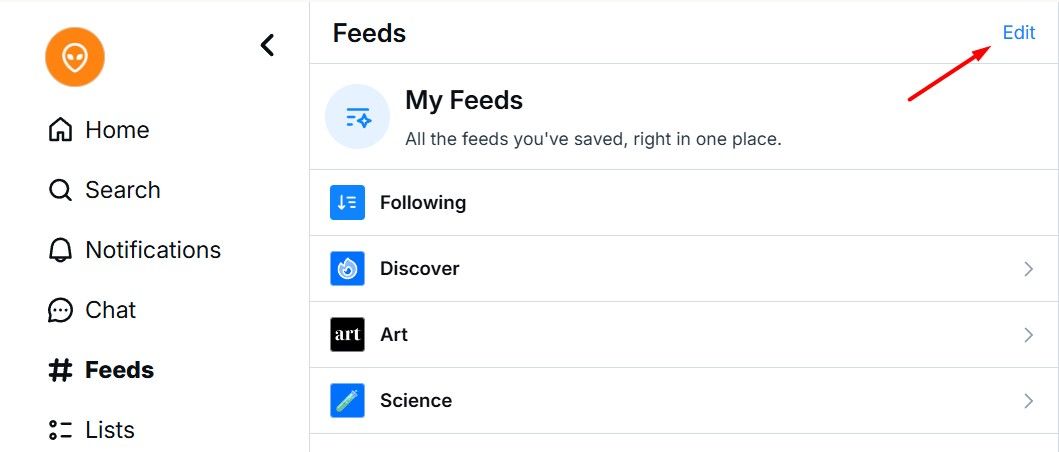
Task: Click the Lists icon in sidebar
Action: [x=61, y=430]
